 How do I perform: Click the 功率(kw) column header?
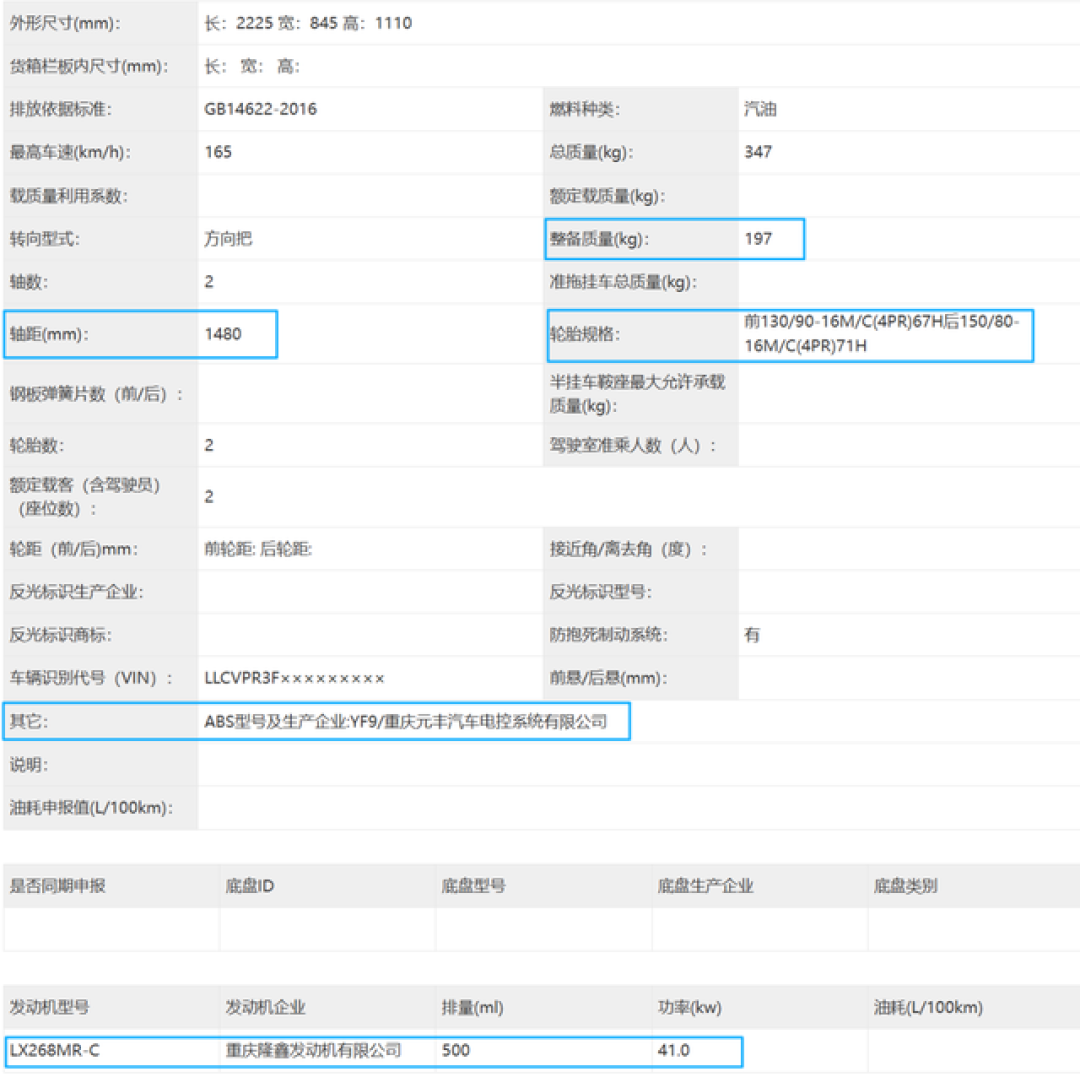[x=689, y=1007]
